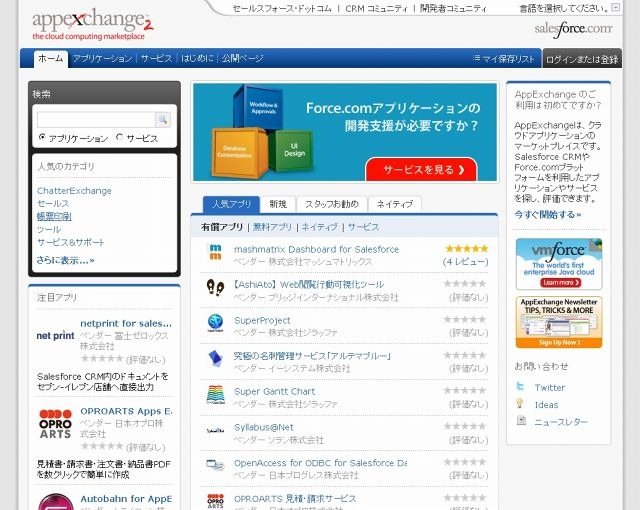Image resolution: width=640 pixels, height=510 pixels.
Task: Open mashmatrix Dashboard for Salesforce title
Action: (316, 249)
